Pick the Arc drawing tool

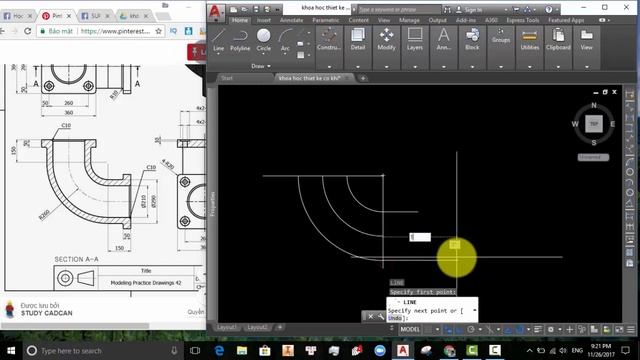[x=285, y=40]
